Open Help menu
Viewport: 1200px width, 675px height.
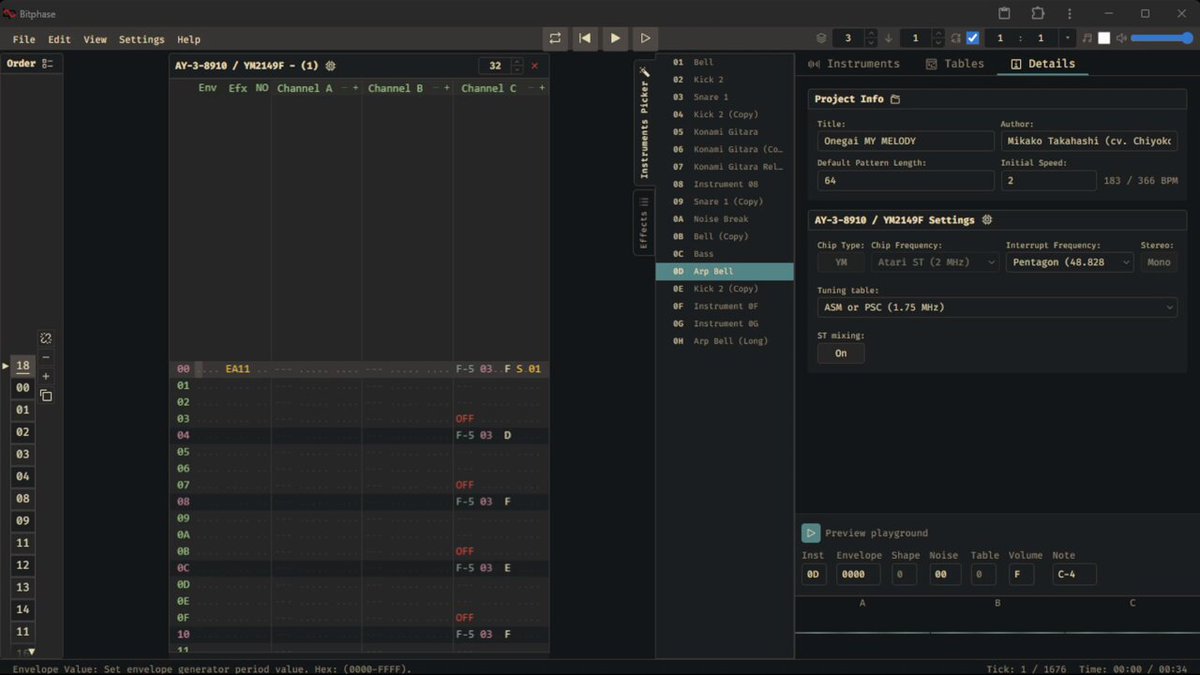pyautogui.click(x=189, y=39)
